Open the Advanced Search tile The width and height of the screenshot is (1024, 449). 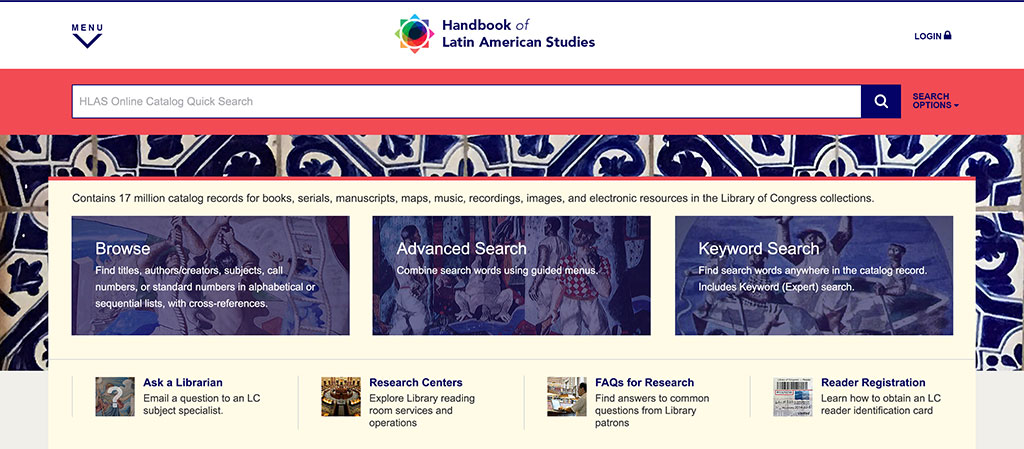tap(511, 275)
